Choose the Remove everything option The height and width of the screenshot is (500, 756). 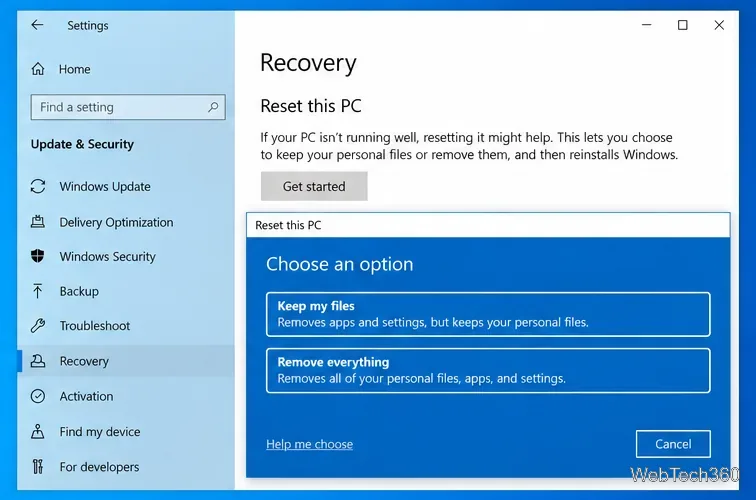[488, 370]
